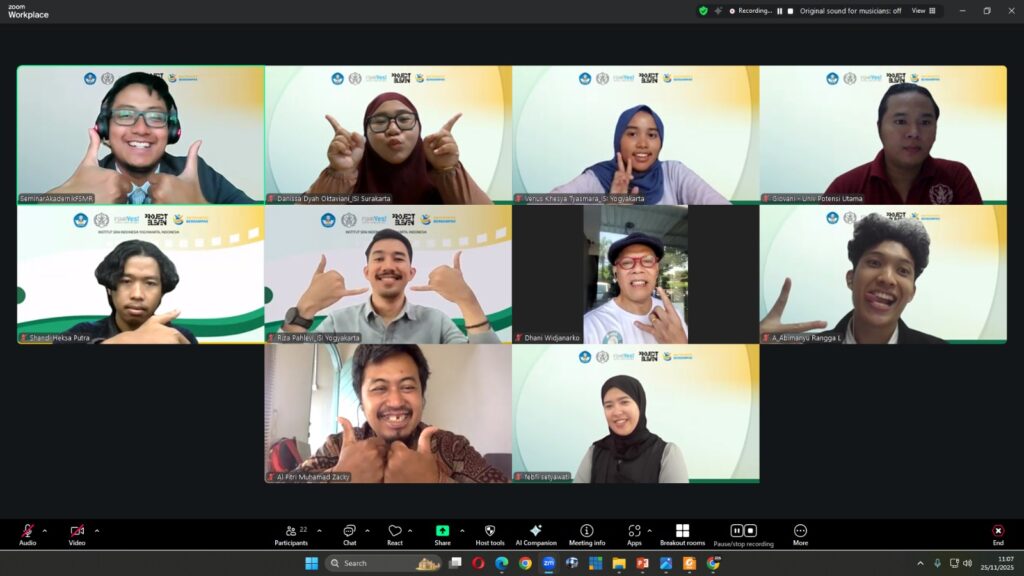Expand the Video options arrow
Screen dimensions: 1024x576
click(x=97, y=531)
